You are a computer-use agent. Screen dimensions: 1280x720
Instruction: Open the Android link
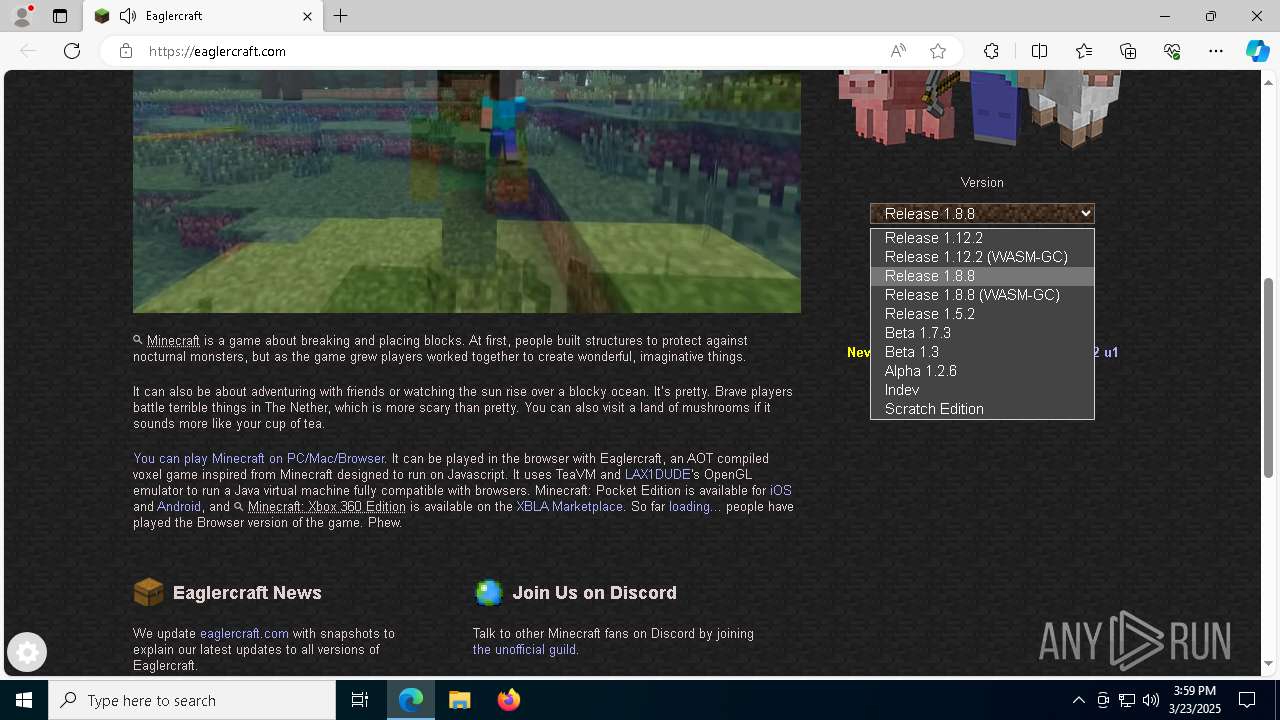click(x=179, y=507)
